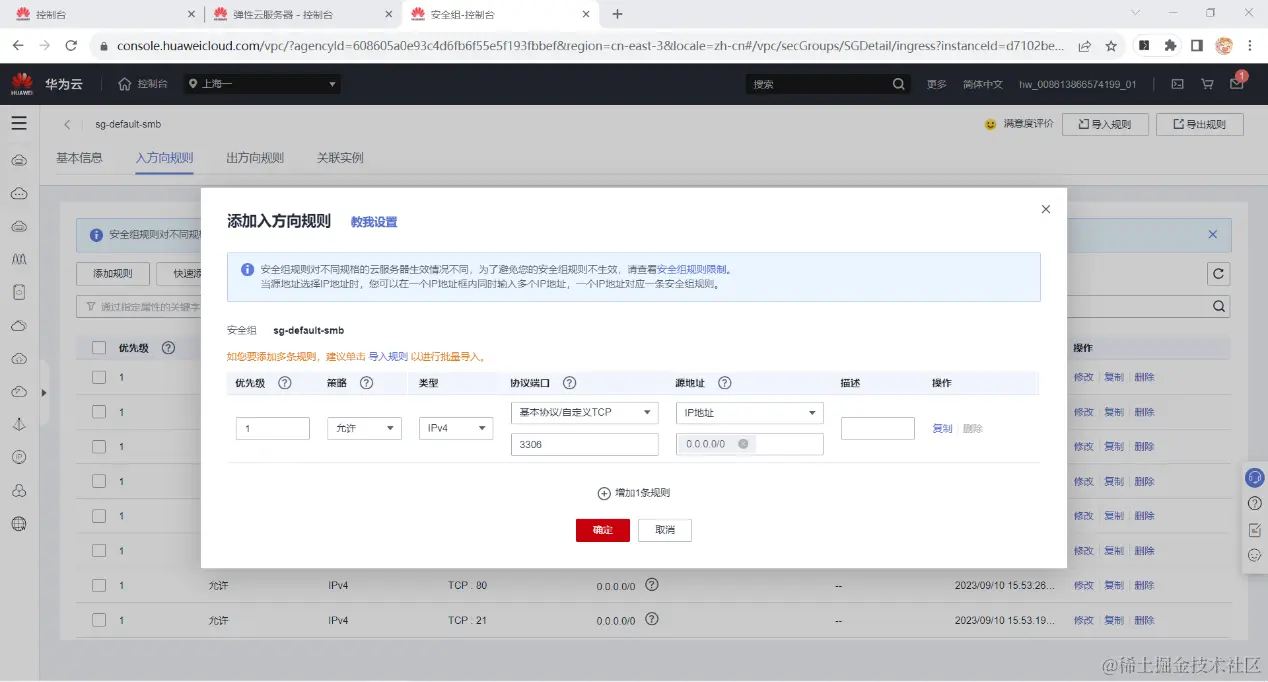
Task: Click the red 确定 button
Action: coord(603,530)
